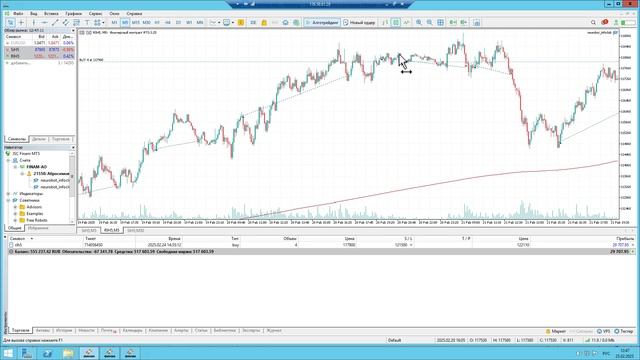Draw a horizontal line

point(44,22)
